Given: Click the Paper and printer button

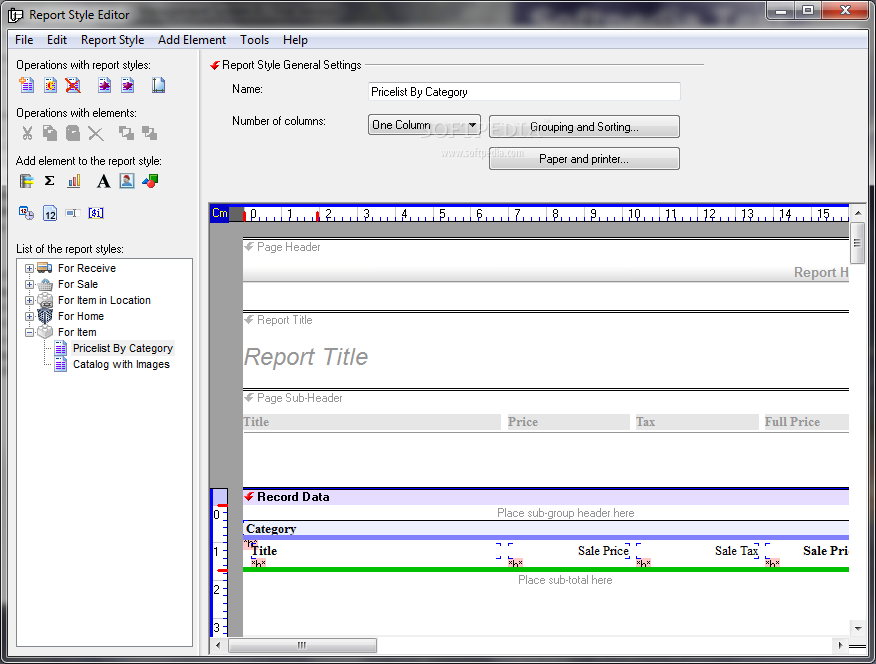Looking at the screenshot, I should (584, 159).
